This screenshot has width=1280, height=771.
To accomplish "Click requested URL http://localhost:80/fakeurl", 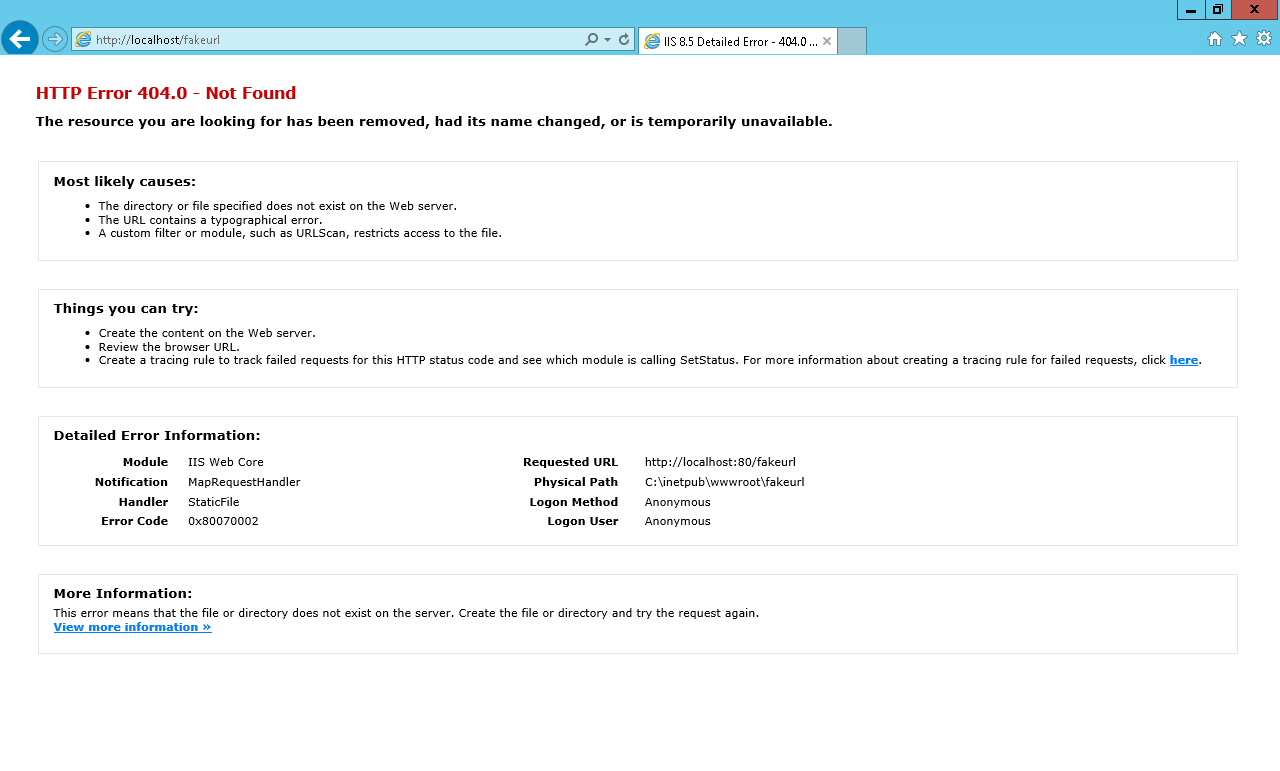I will 720,462.
